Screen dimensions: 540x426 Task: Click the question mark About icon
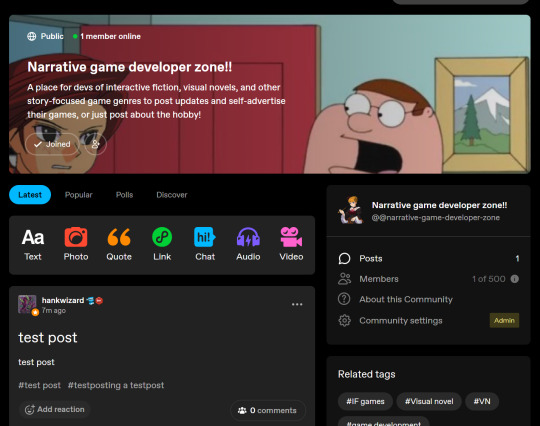click(344, 299)
